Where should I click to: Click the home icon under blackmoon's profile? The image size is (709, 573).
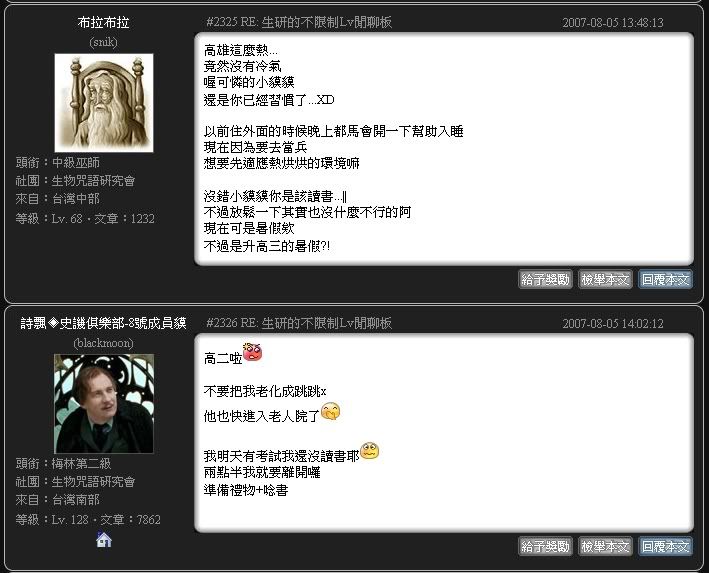[x=104, y=540]
